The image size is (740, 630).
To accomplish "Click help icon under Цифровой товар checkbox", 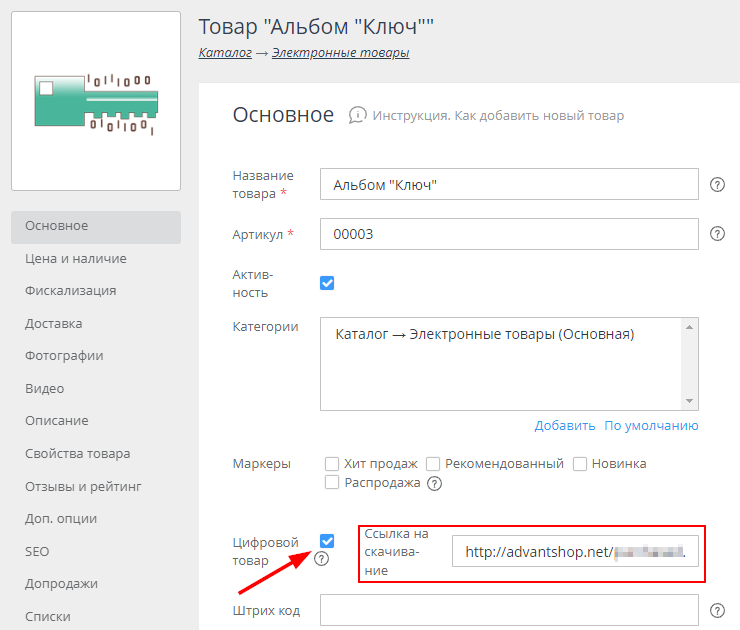I will tap(321, 559).
